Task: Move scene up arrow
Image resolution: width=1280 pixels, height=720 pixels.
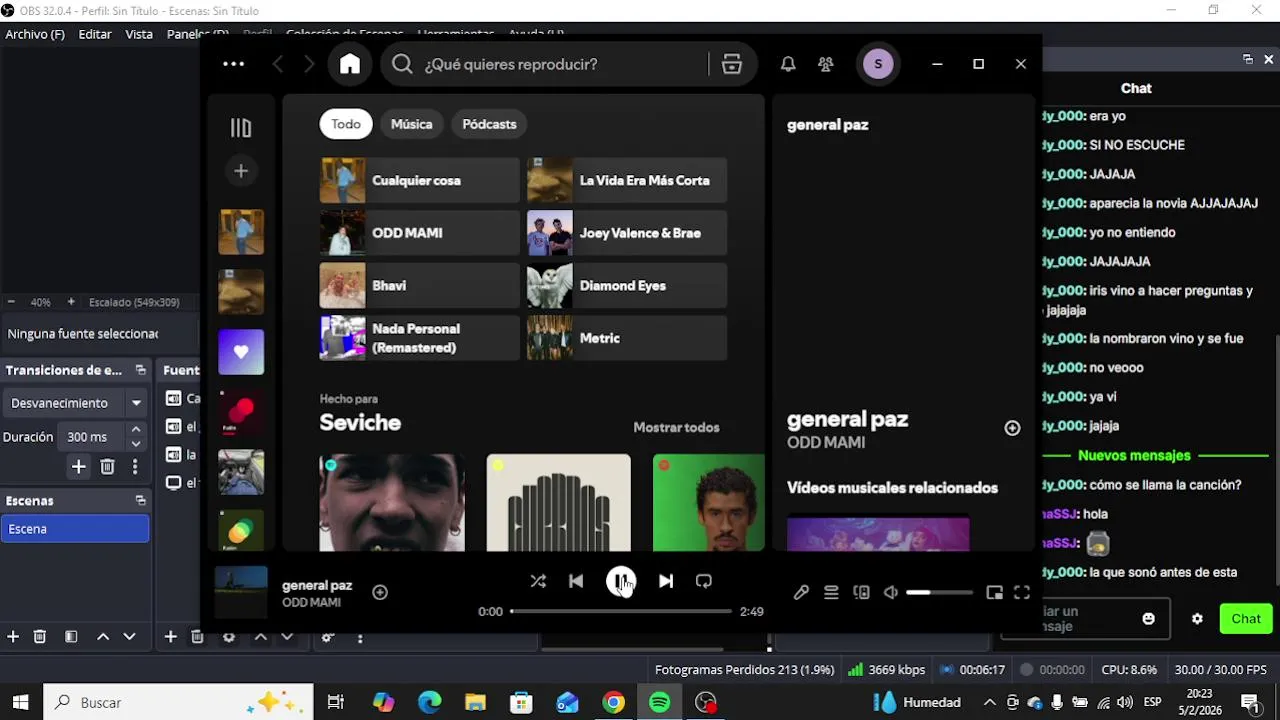Action: 102,636
